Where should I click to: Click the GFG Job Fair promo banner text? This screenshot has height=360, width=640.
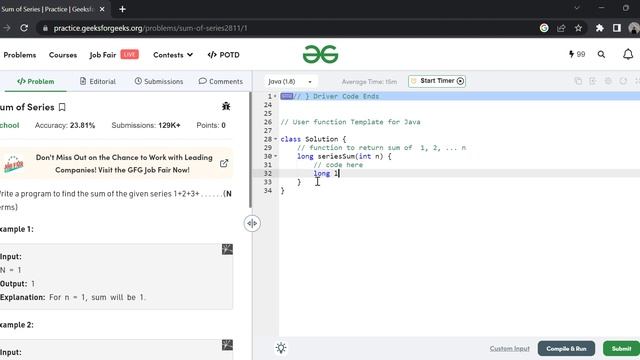(x=124, y=164)
